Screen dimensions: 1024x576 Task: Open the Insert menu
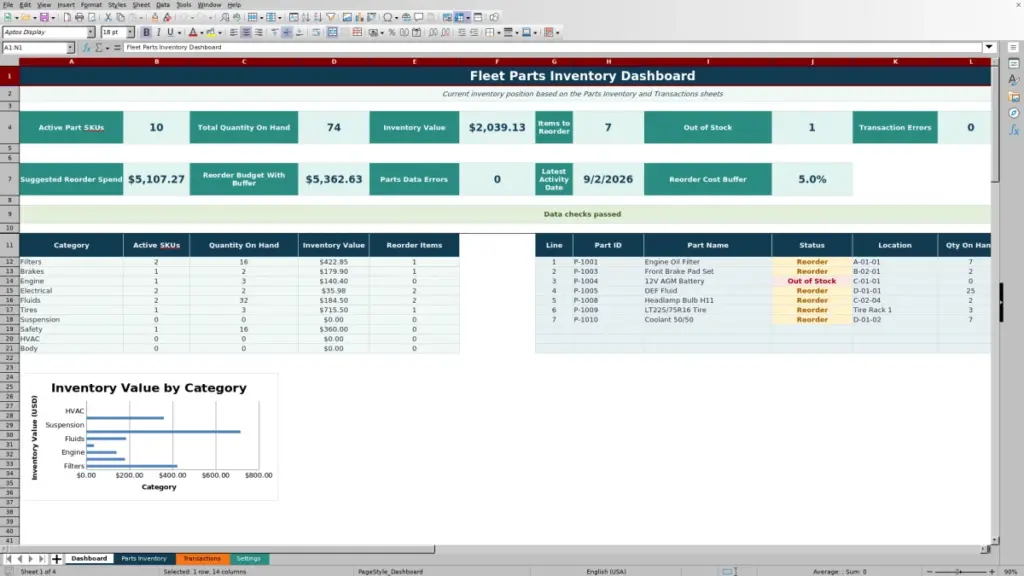pos(66,5)
